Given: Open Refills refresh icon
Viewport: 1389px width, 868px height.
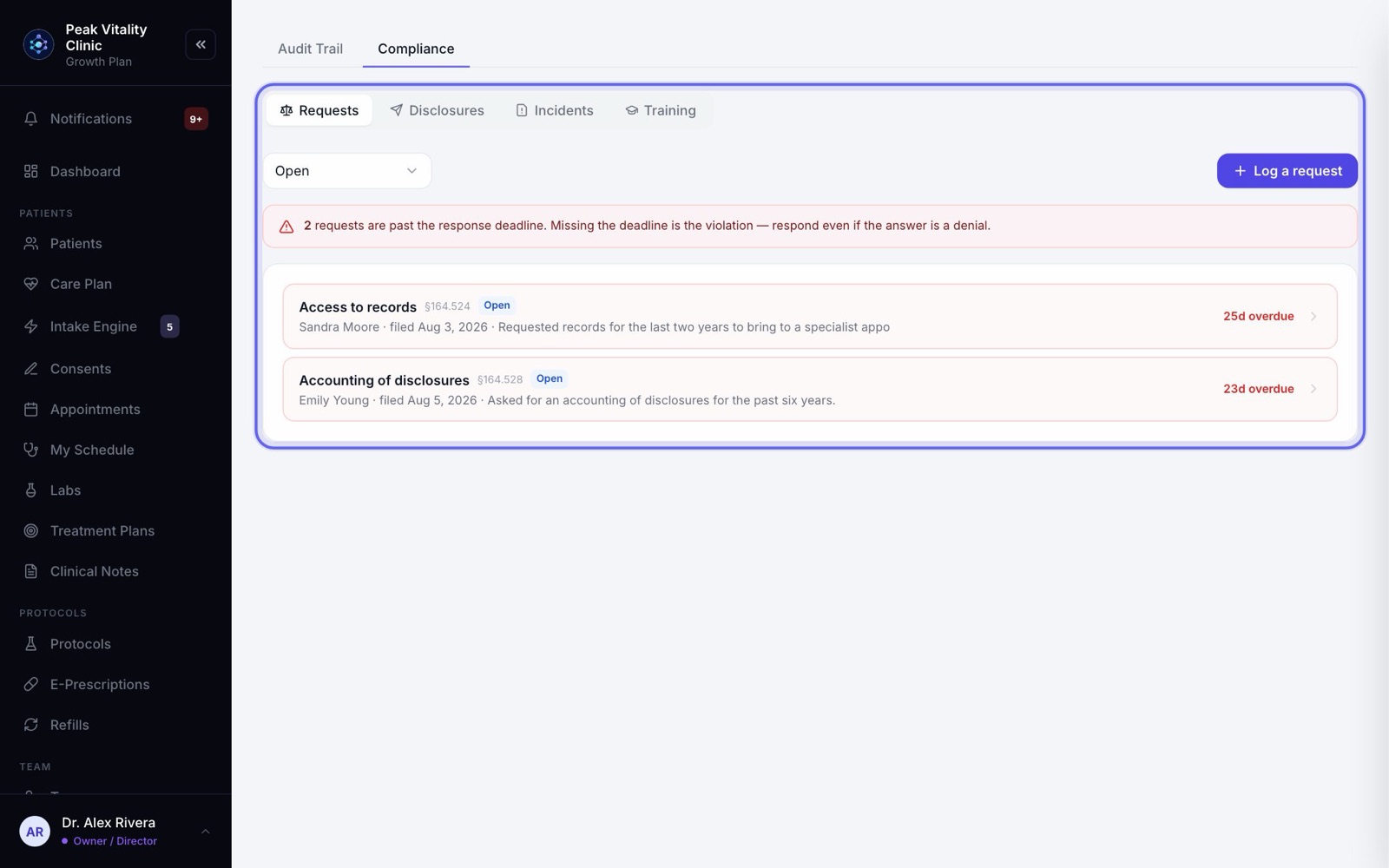Looking at the screenshot, I should coord(31,725).
